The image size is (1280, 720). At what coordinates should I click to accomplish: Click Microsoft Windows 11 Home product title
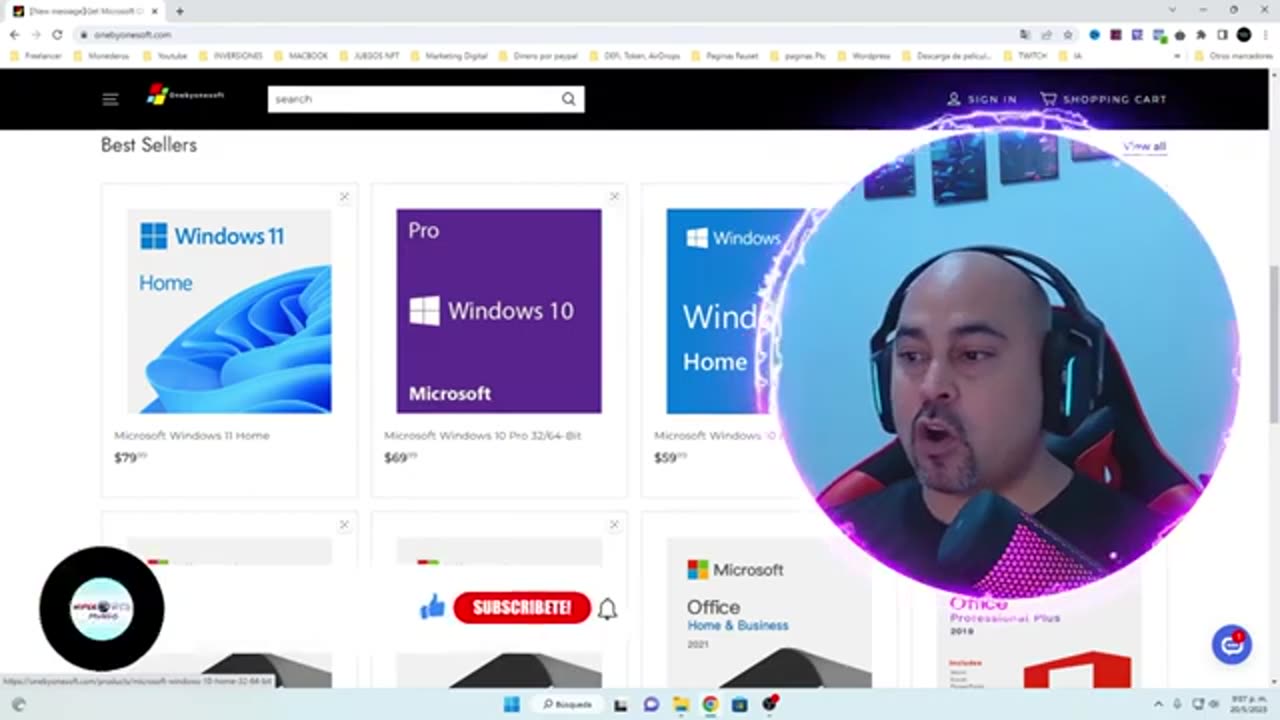pos(191,436)
